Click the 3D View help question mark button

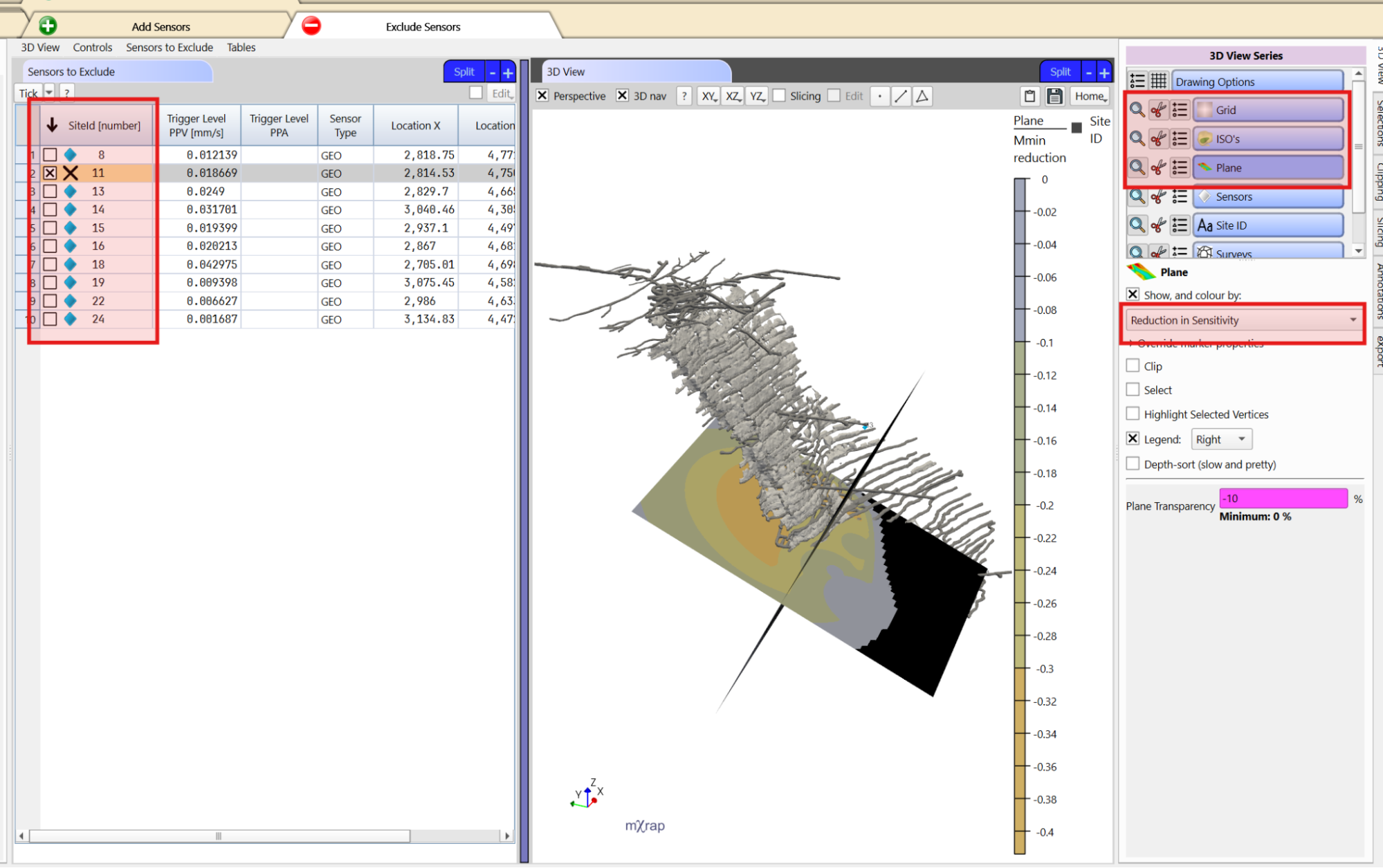coord(684,96)
